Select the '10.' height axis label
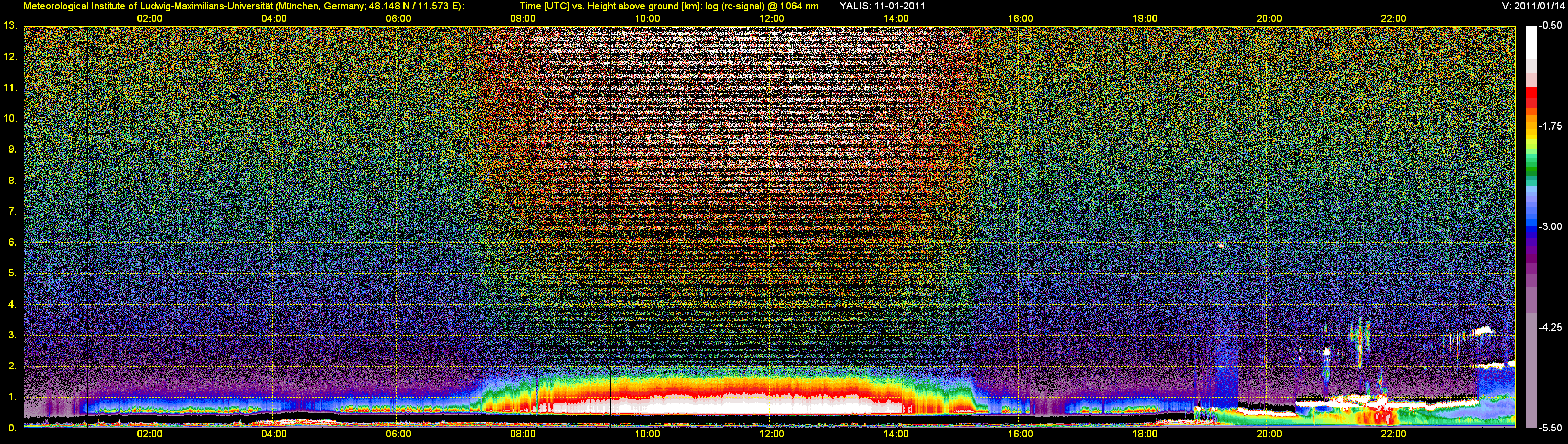This screenshot has height=444, width=1568. 10,119
